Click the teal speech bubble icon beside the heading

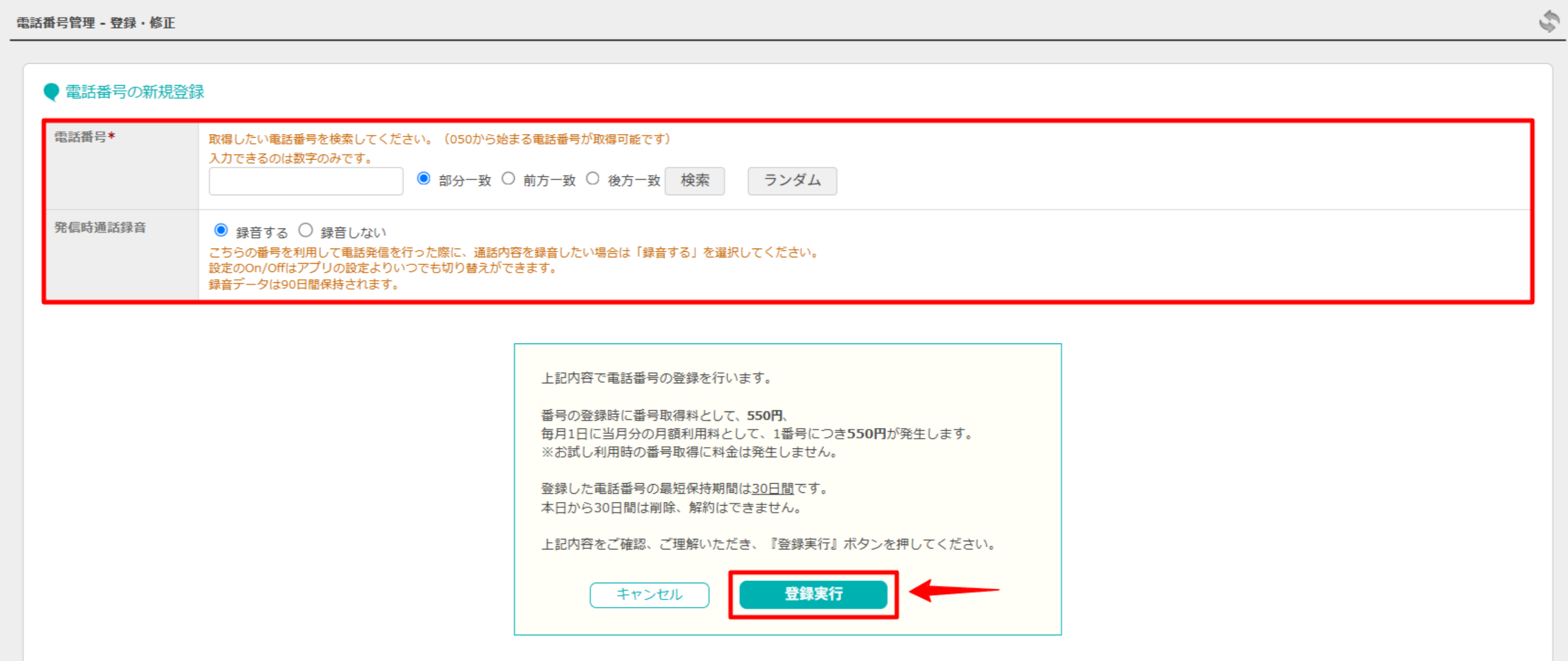click(51, 92)
